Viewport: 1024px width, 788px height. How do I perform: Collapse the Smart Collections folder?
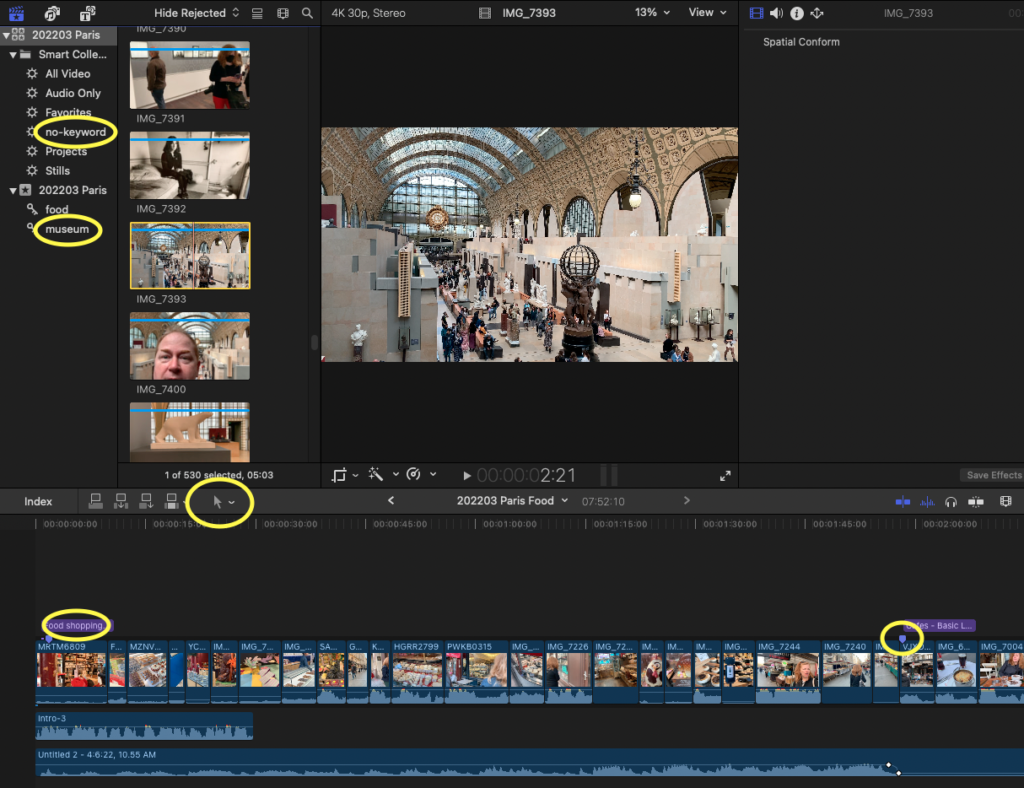pos(12,55)
